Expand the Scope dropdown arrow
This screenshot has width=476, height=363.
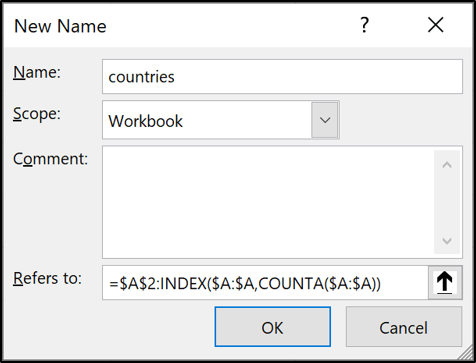tap(325, 120)
